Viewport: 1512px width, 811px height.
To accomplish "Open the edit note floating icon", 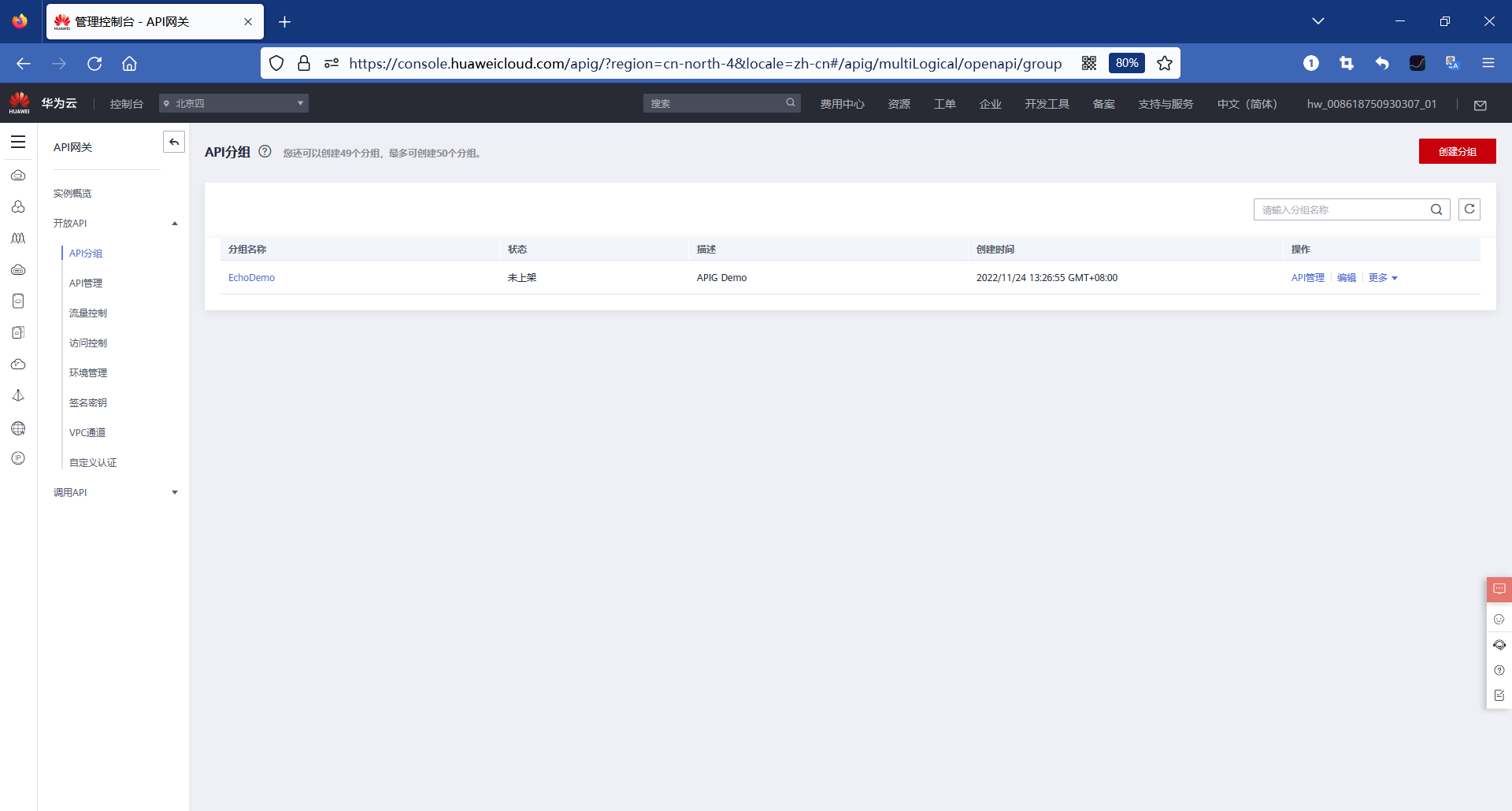I will [x=1499, y=695].
